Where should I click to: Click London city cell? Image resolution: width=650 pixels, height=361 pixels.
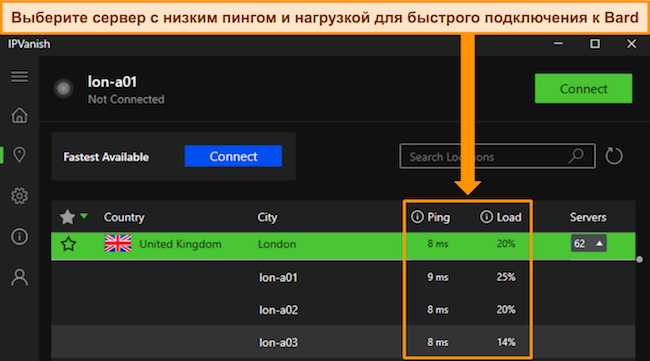(x=277, y=244)
